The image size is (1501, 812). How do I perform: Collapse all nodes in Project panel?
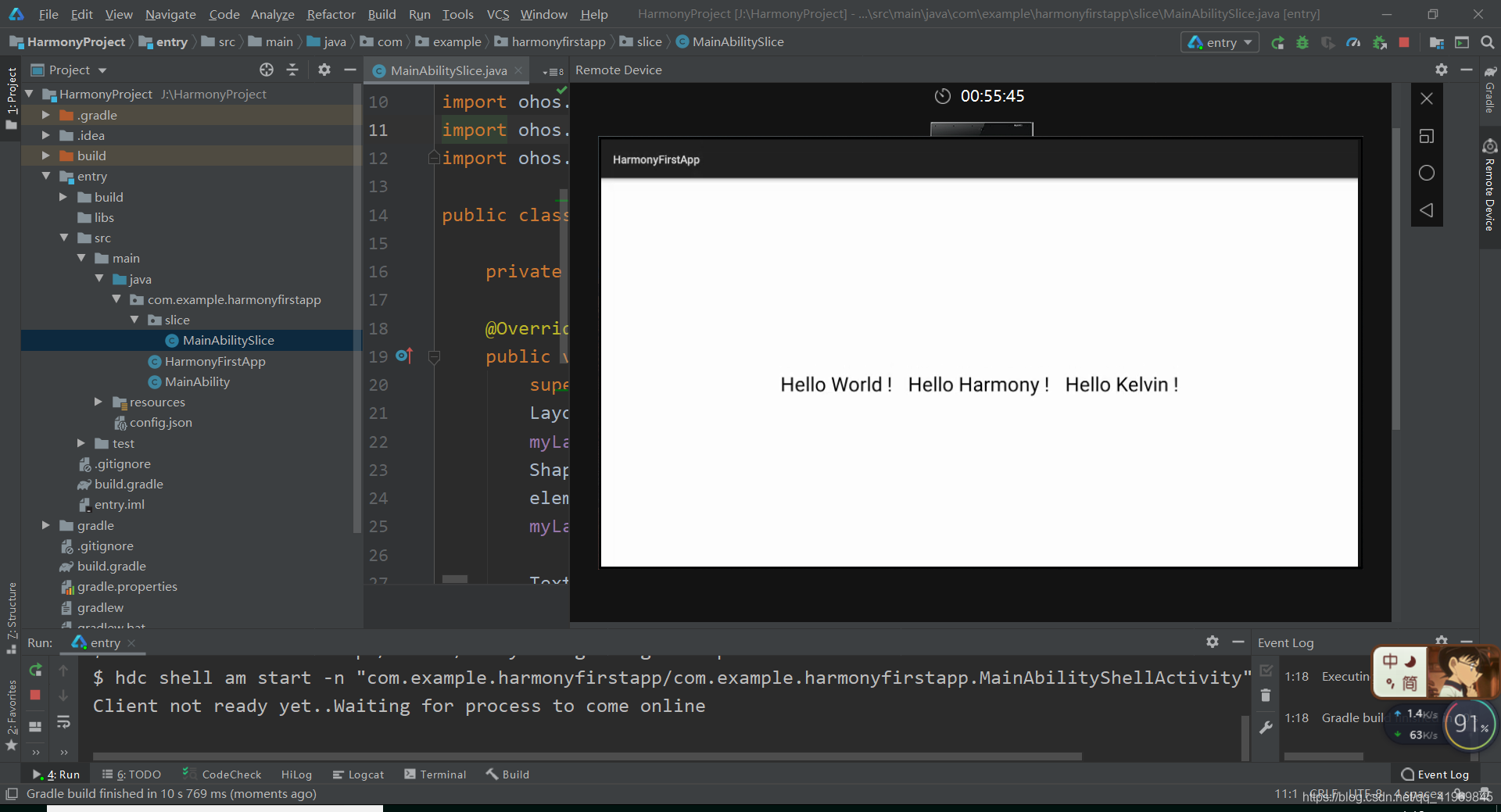coord(292,70)
